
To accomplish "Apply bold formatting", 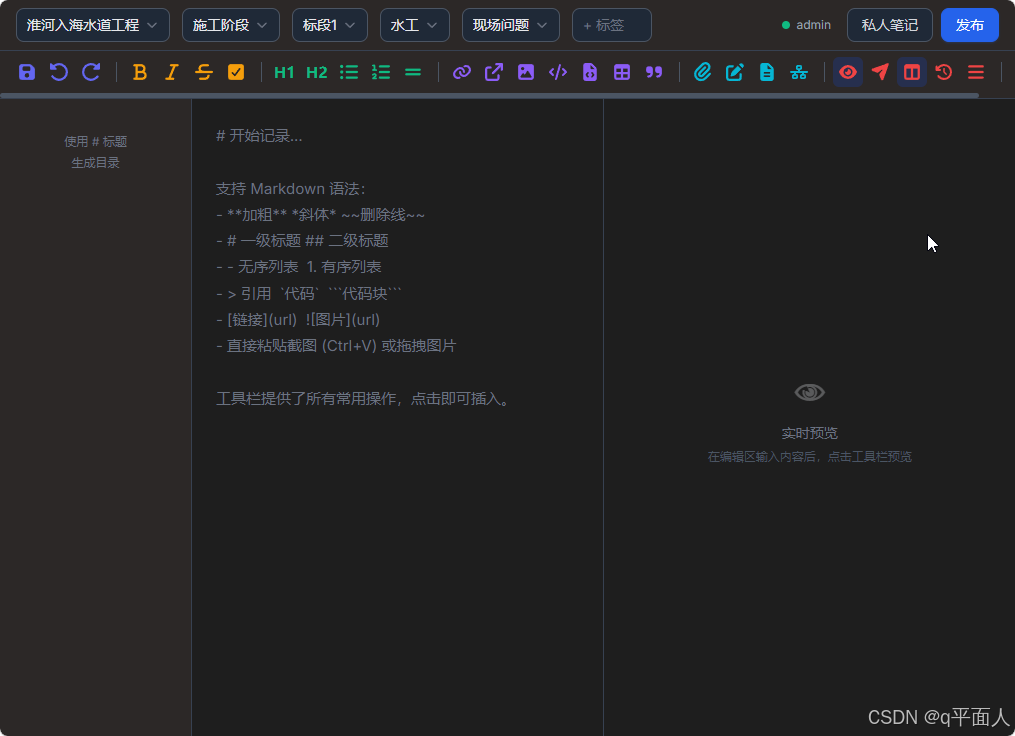I will (139, 72).
